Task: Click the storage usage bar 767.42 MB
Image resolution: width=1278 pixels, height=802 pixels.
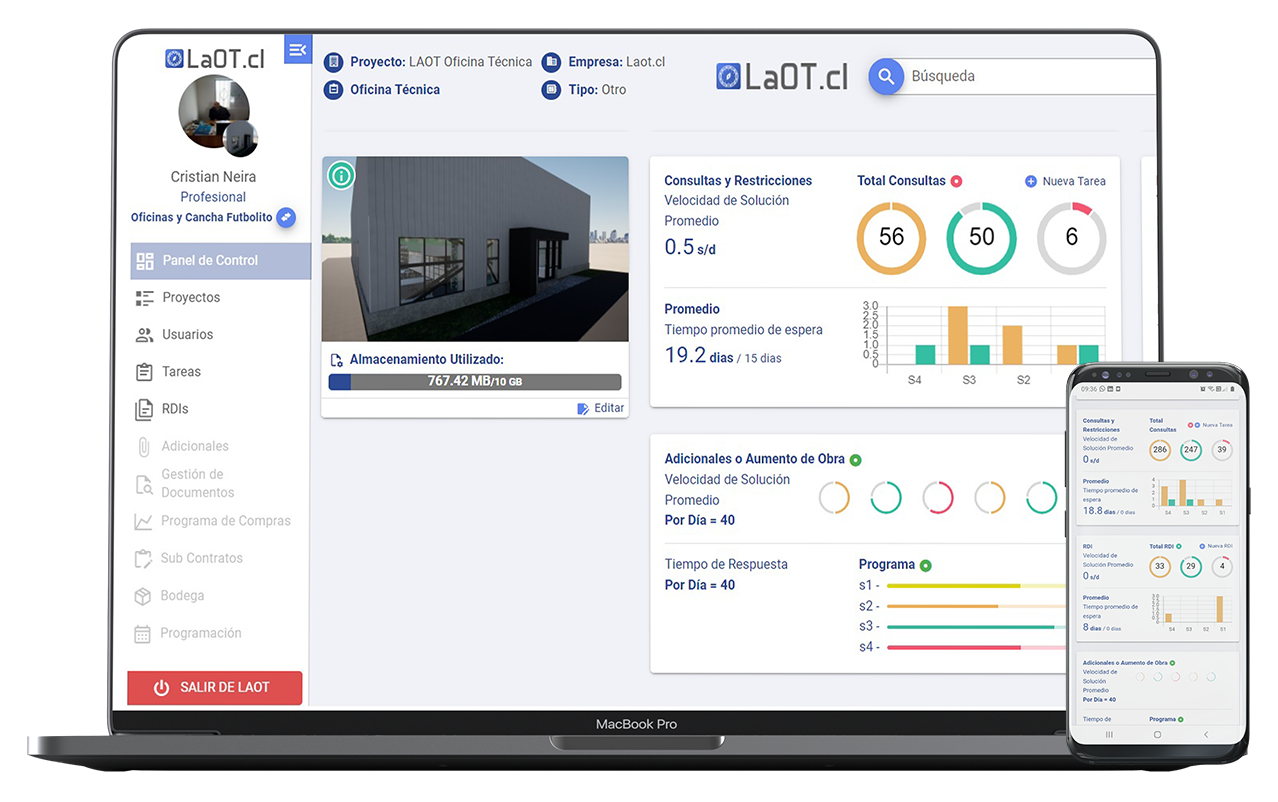Action: [474, 382]
